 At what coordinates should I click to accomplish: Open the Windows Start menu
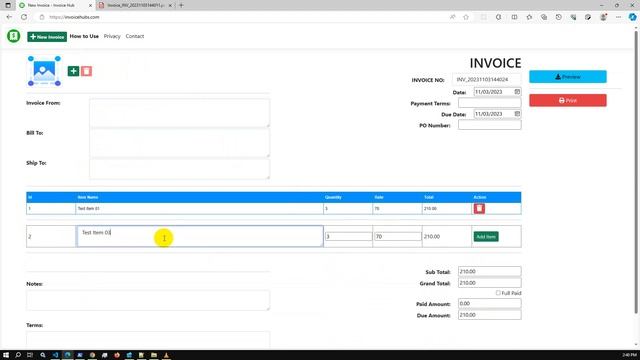(6, 355)
